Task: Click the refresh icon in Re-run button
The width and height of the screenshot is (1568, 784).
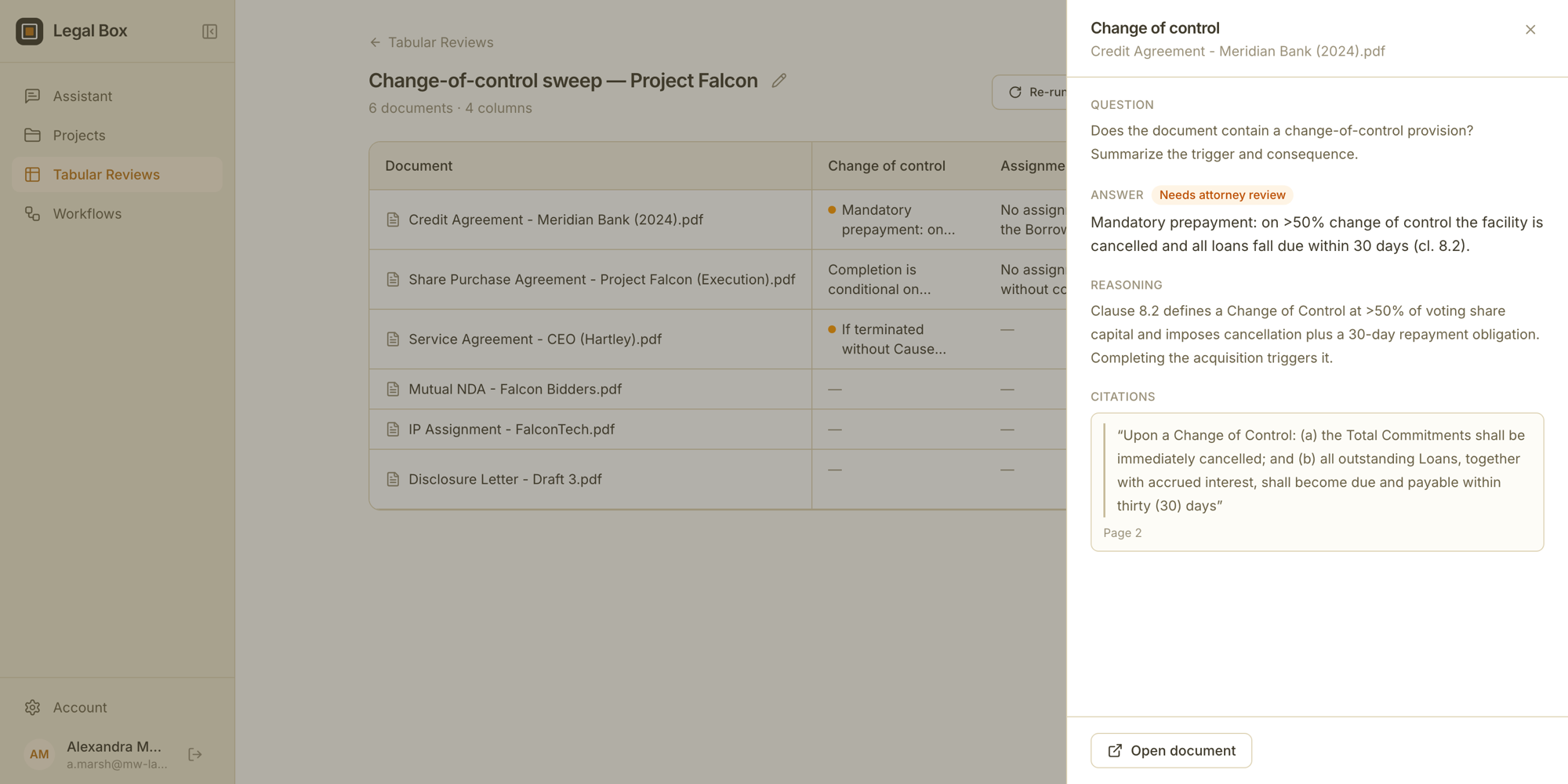Action: [1015, 92]
